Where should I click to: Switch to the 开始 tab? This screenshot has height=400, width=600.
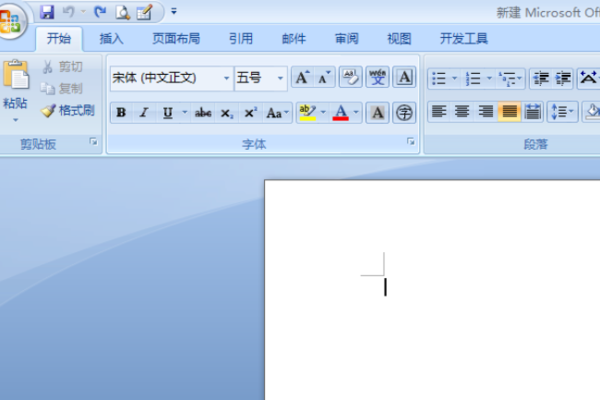tap(59, 39)
